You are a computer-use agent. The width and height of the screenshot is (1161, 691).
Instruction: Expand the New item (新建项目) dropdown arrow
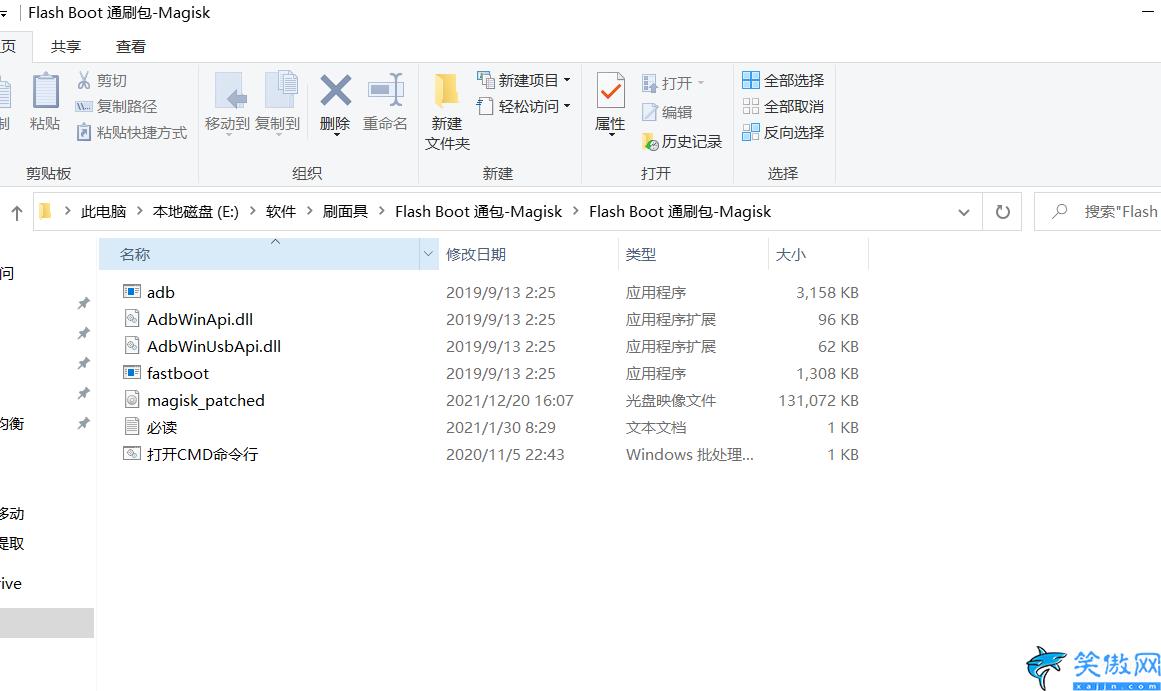(567, 79)
